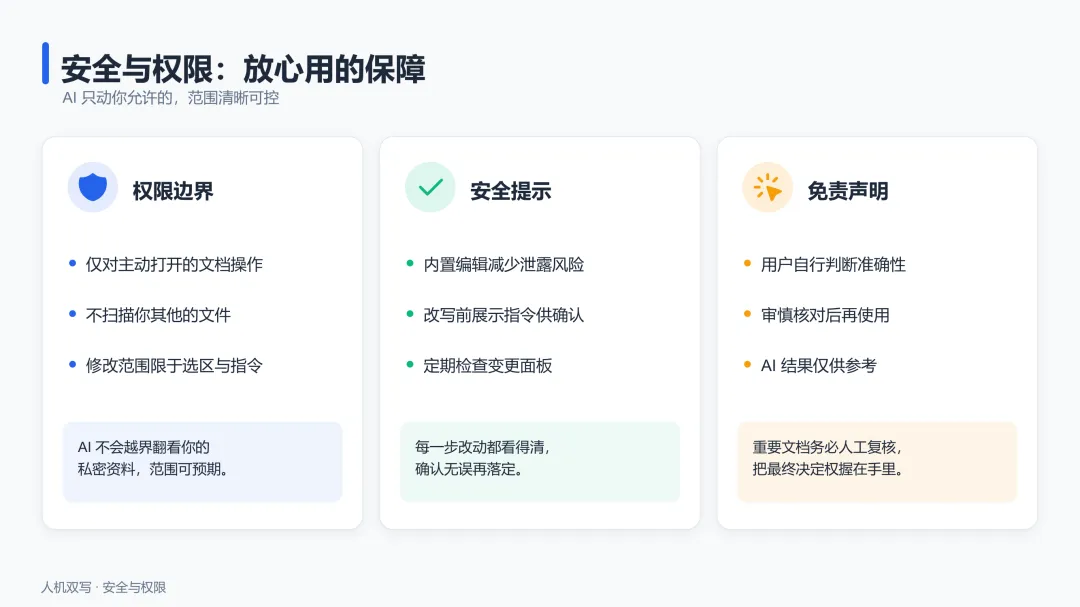Click the blue shield icon
Screen dimensions: 1080x607
tap(92, 187)
